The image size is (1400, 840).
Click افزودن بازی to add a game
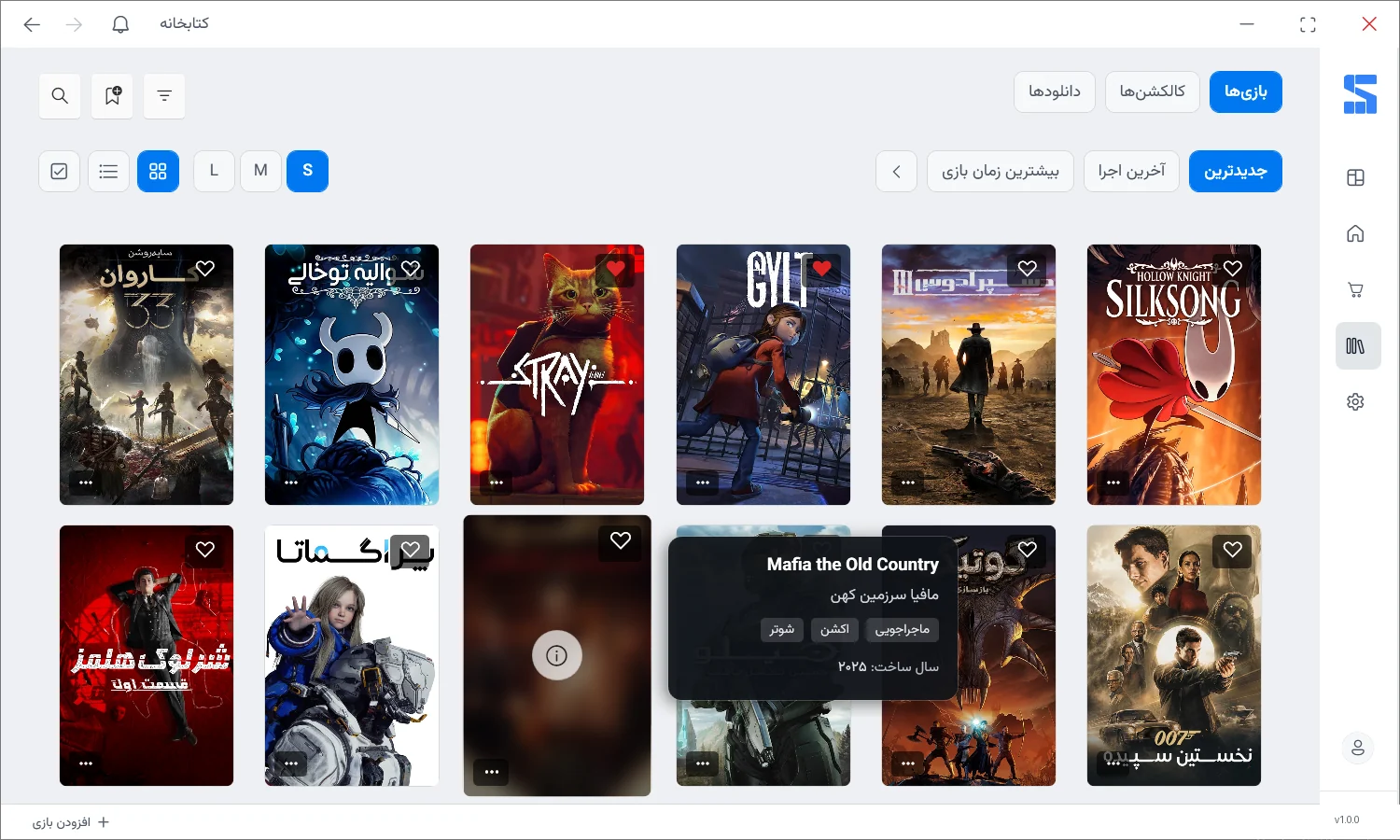point(71,822)
